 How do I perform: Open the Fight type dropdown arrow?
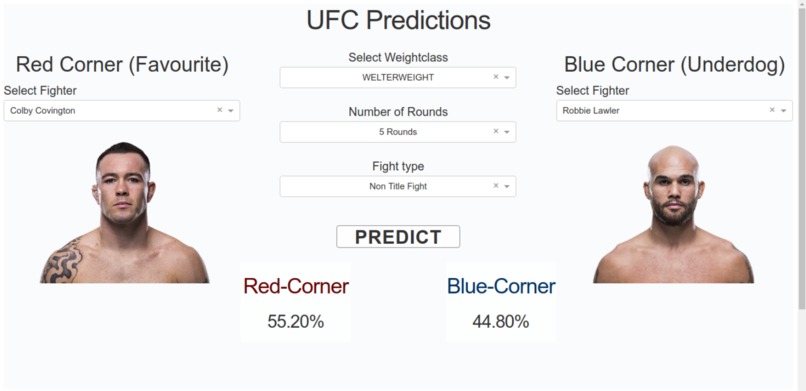click(x=507, y=187)
